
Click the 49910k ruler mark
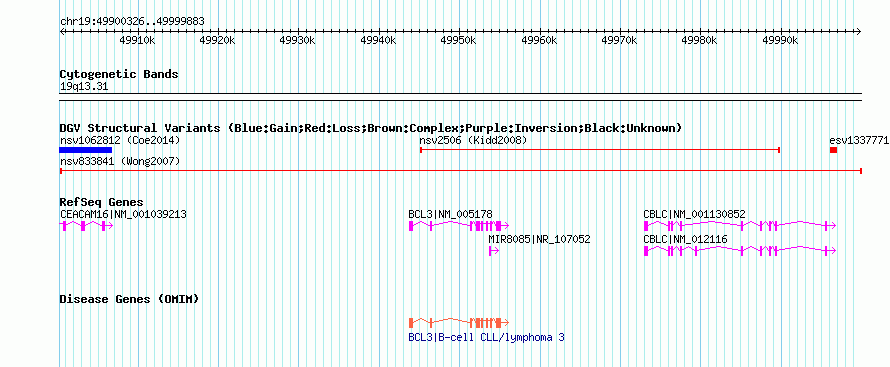click(138, 41)
